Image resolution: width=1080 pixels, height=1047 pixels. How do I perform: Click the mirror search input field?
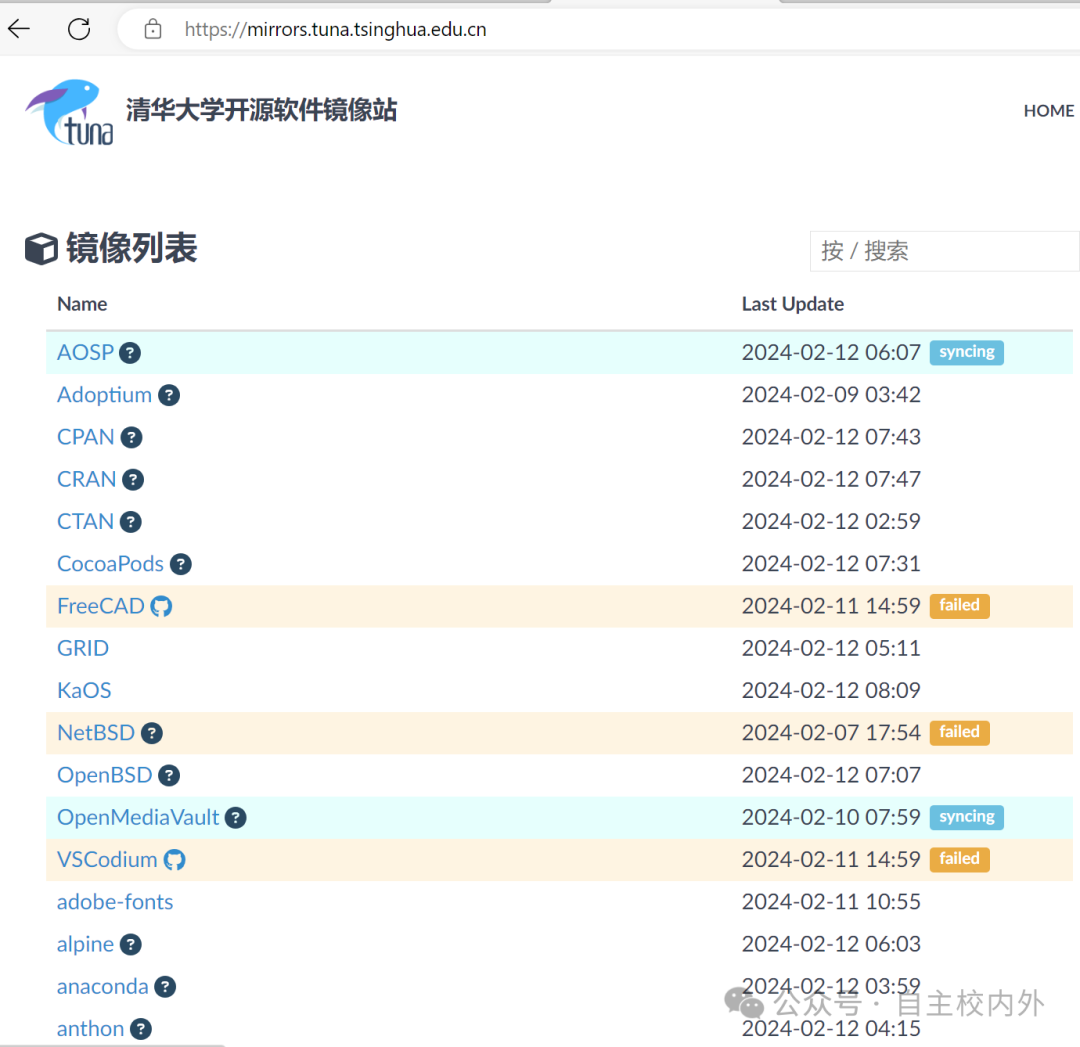pyautogui.click(x=944, y=251)
